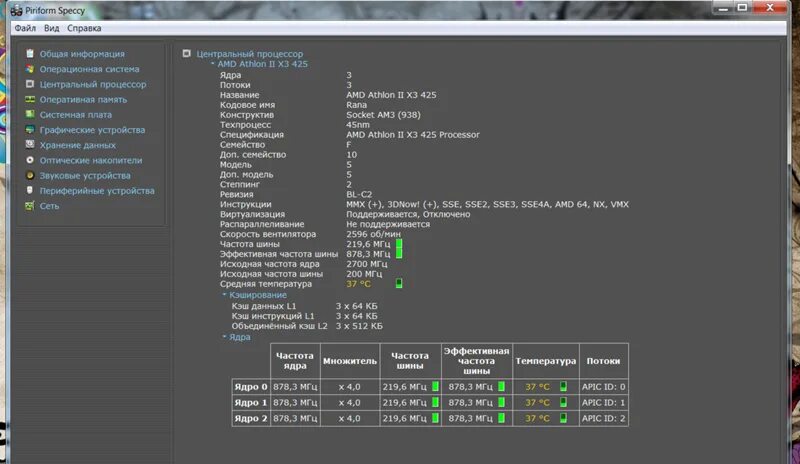Open the Вид menu
Image resolution: width=800 pixels, height=464 pixels.
point(52,28)
